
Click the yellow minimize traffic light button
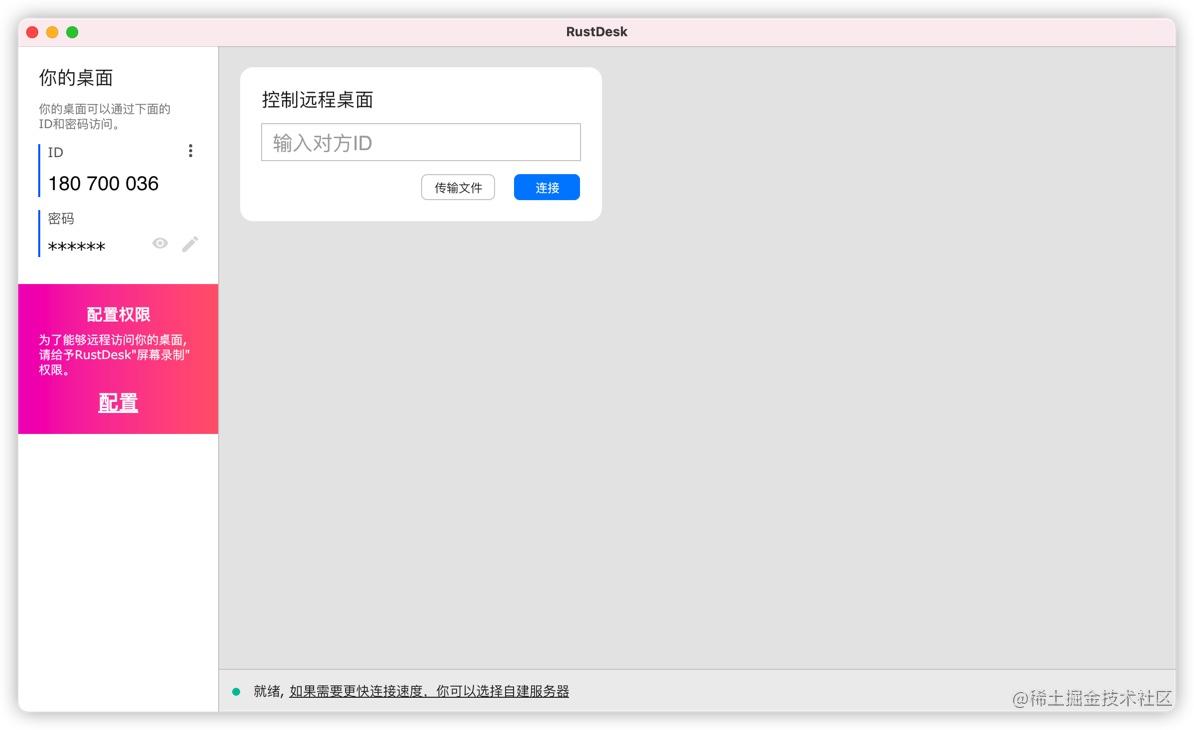click(x=52, y=31)
